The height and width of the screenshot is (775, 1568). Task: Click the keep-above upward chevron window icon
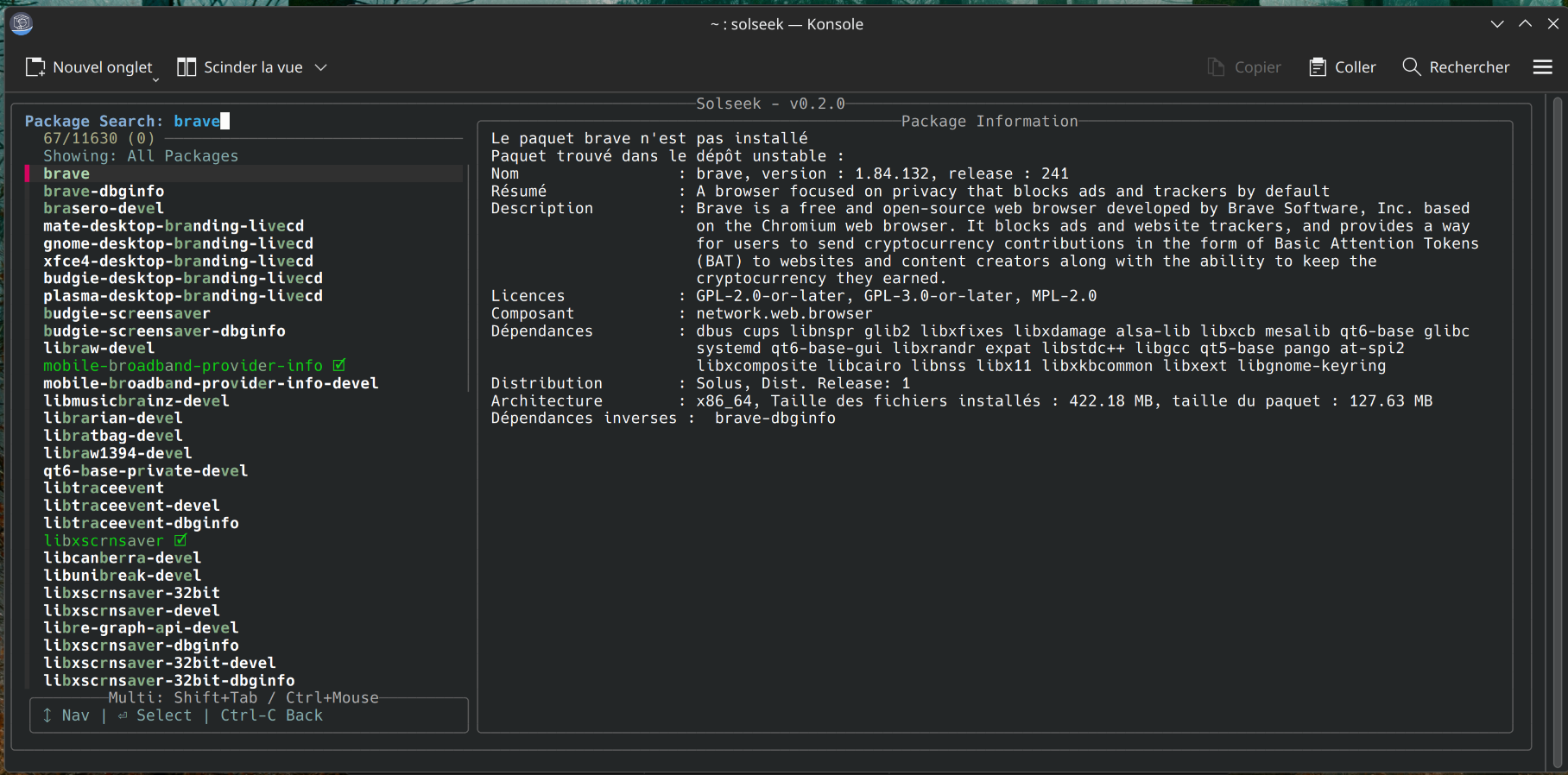point(1526,24)
